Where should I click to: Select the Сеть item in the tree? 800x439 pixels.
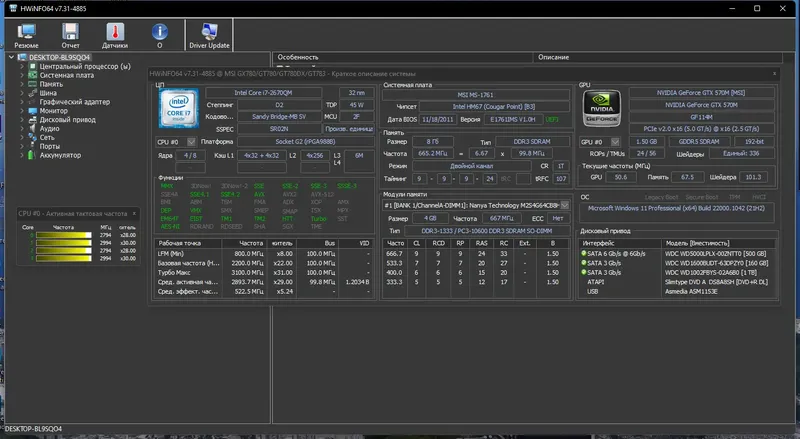(x=47, y=137)
